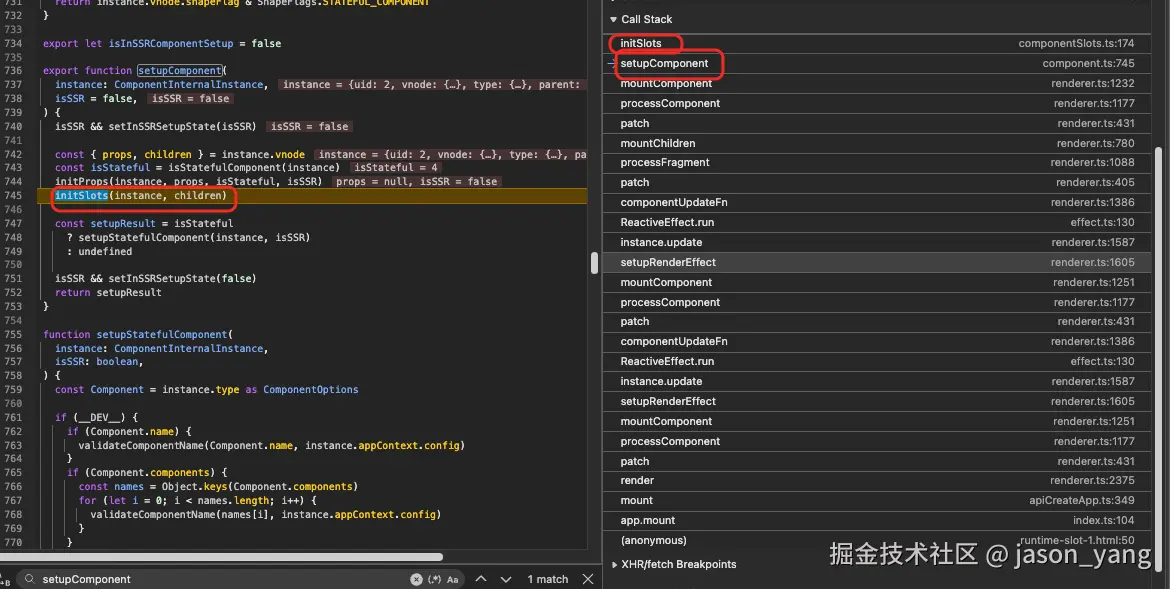Click ComponentOptions type on line 759
1170x589 pixels.
(310, 390)
